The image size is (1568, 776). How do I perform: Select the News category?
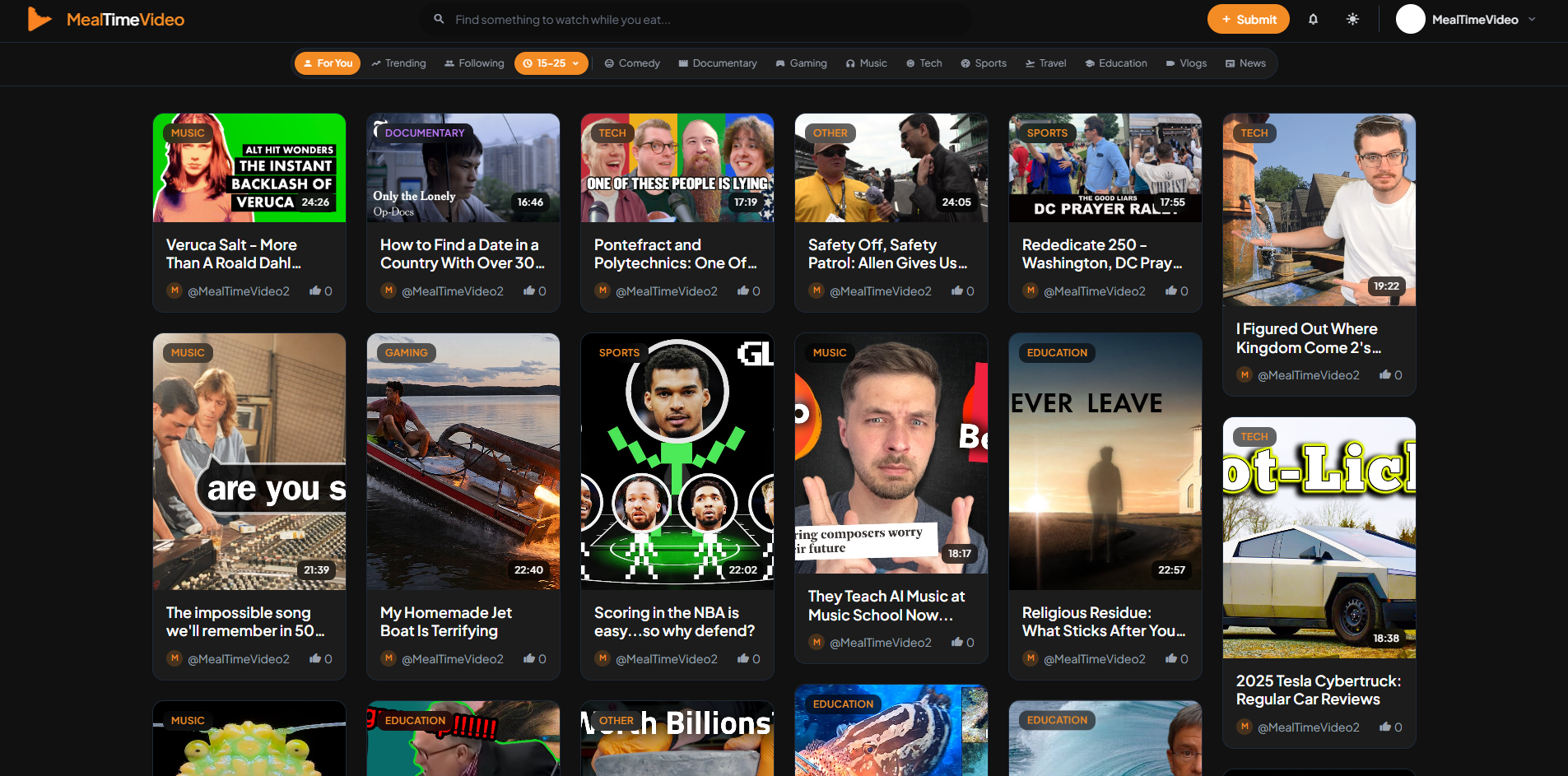tap(1245, 63)
